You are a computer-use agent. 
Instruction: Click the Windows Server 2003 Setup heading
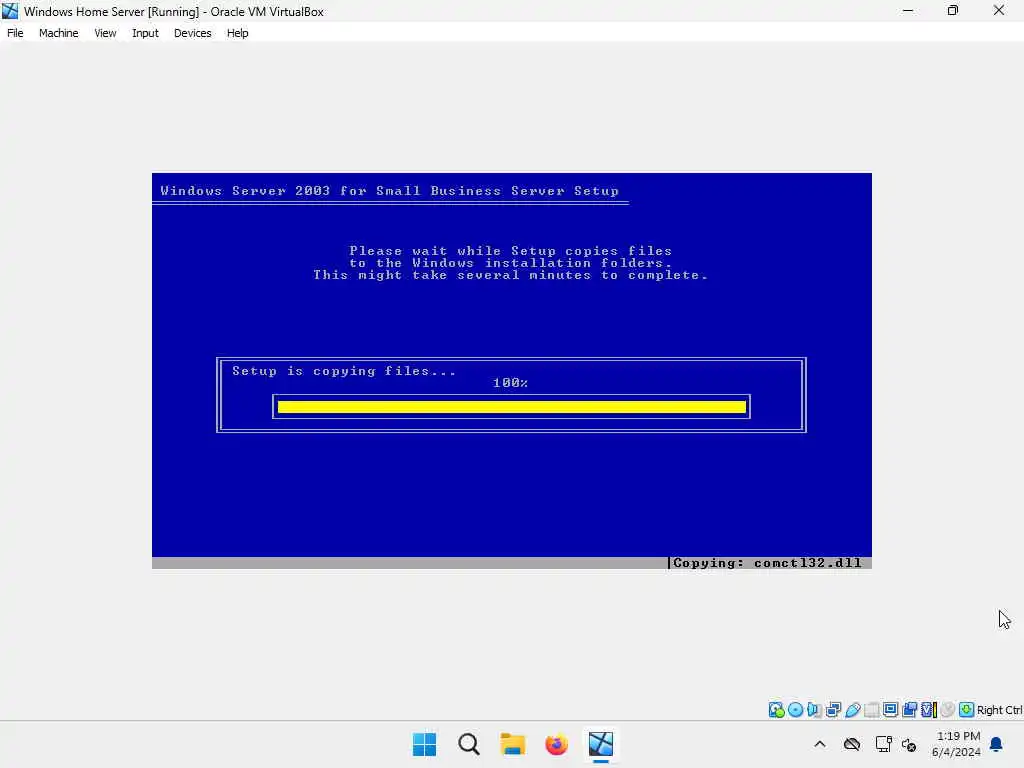pyautogui.click(x=389, y=191)
